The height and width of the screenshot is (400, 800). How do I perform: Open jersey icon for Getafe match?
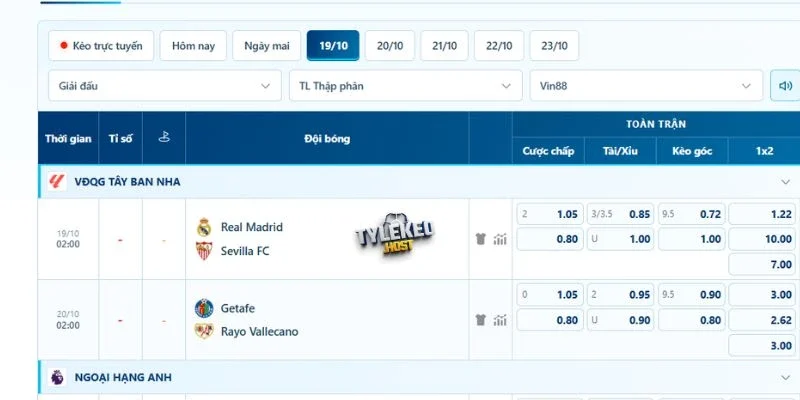481,320
